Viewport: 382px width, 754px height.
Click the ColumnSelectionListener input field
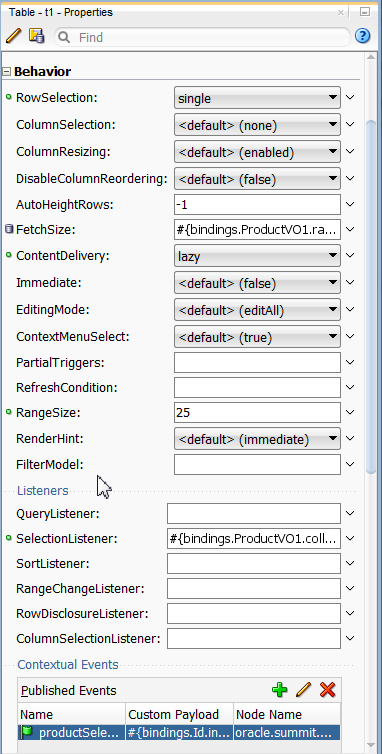pos(254,638)
